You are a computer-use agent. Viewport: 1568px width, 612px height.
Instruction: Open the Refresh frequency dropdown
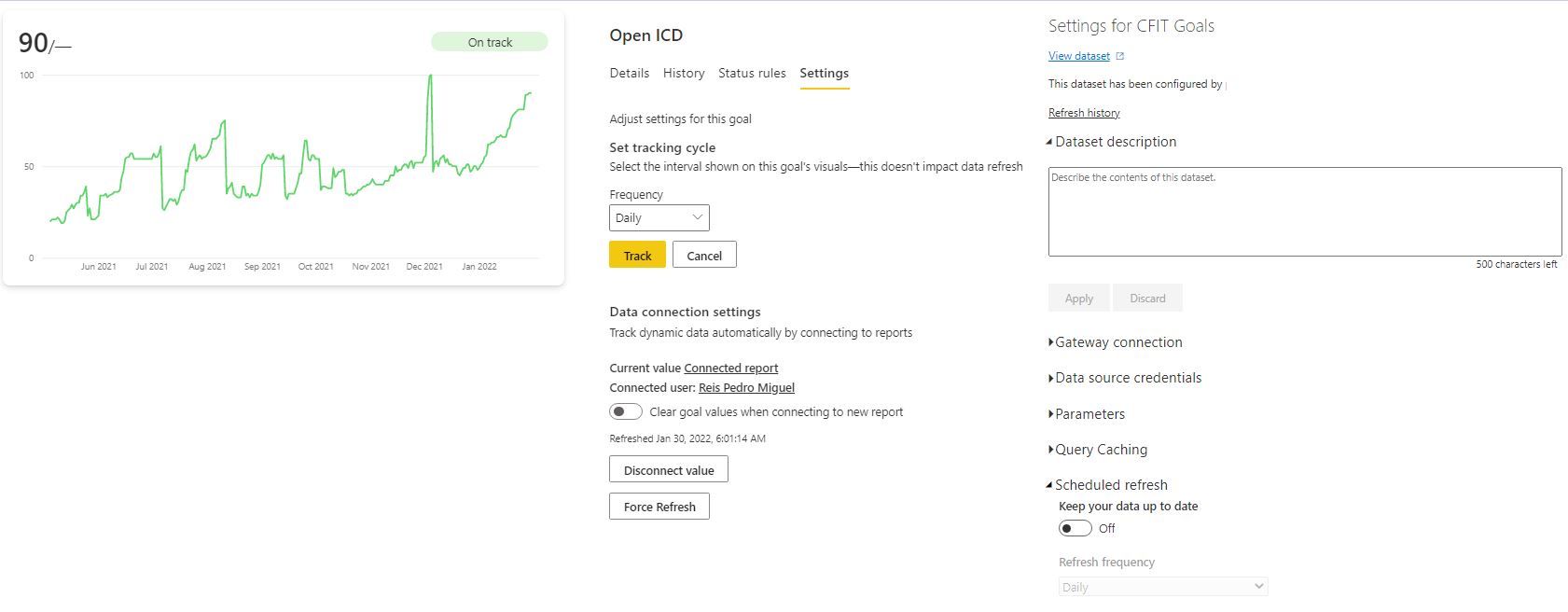1163,587
